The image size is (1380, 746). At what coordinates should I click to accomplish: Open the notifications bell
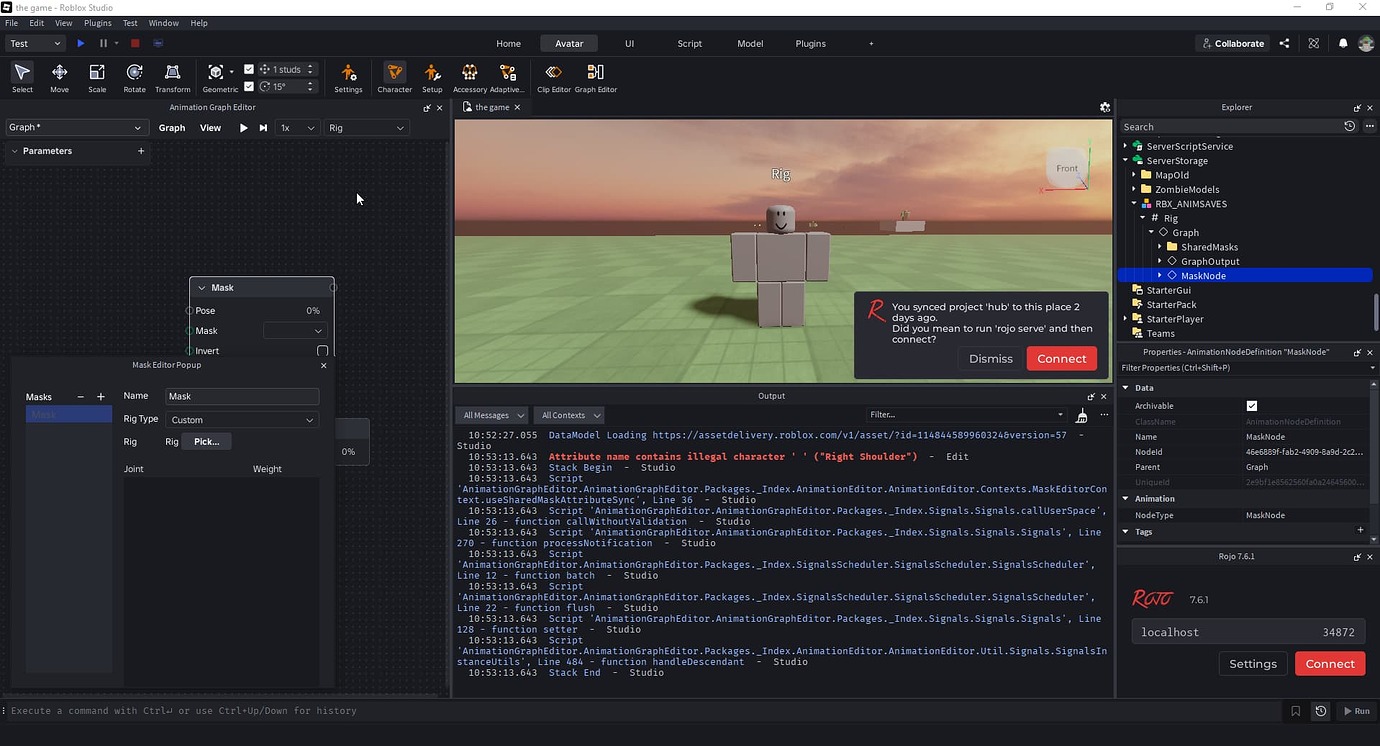[1343, 43]
